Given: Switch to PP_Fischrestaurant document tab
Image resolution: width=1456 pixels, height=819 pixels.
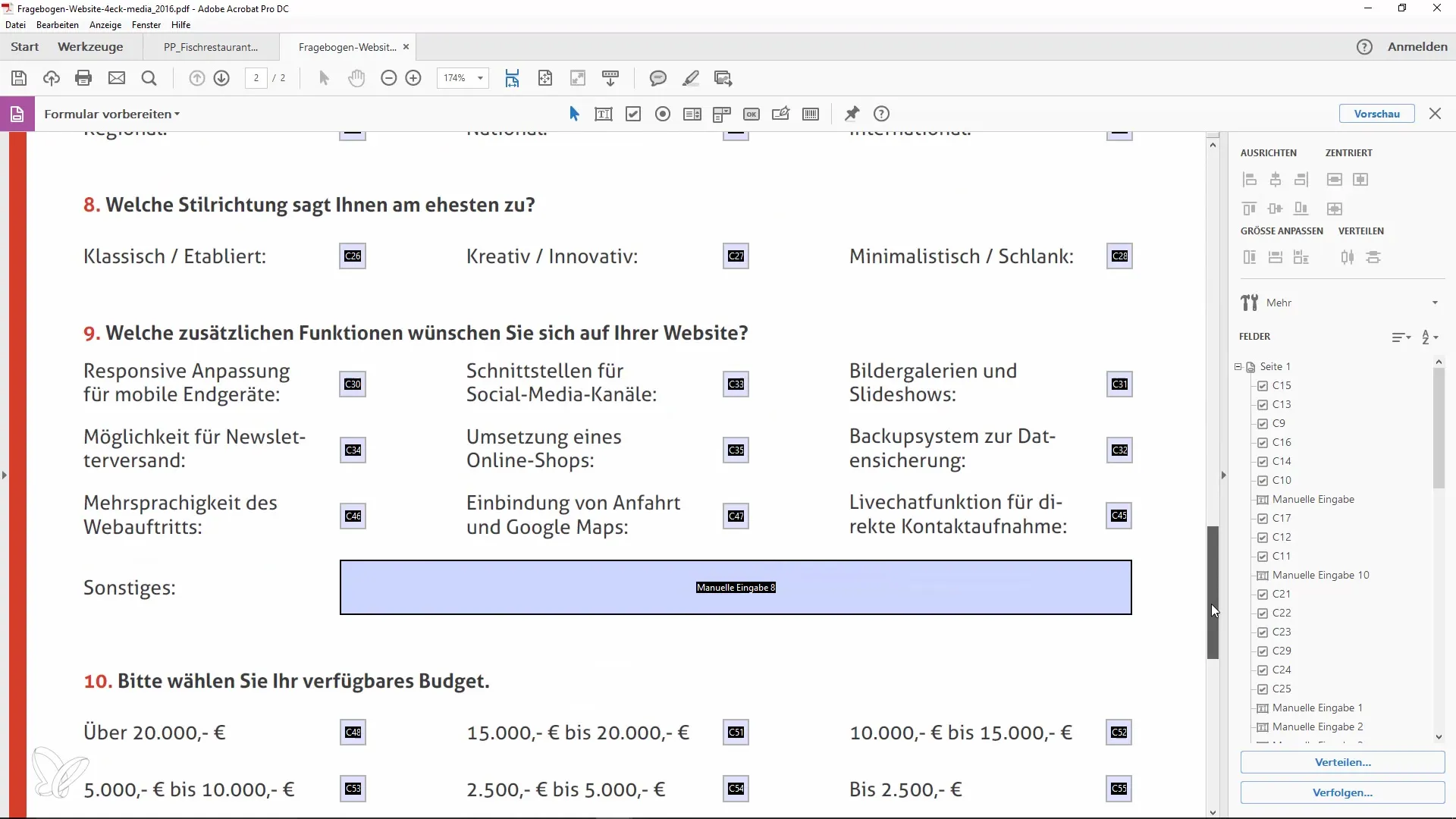Looking at the screenshot, I should pyautogui.click(x=211, y=47).
